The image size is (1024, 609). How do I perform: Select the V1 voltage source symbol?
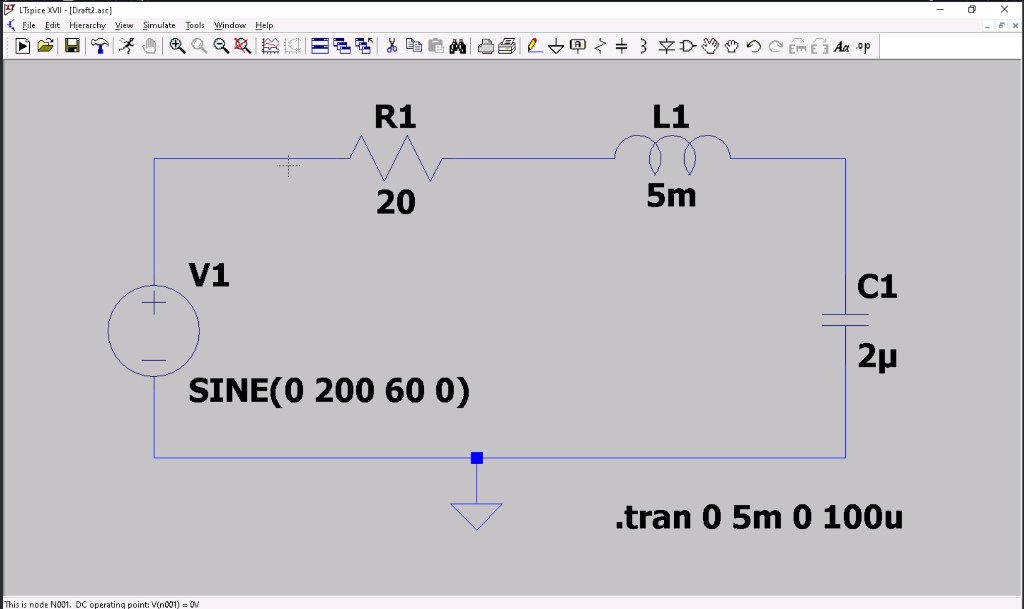pos(153,330)
